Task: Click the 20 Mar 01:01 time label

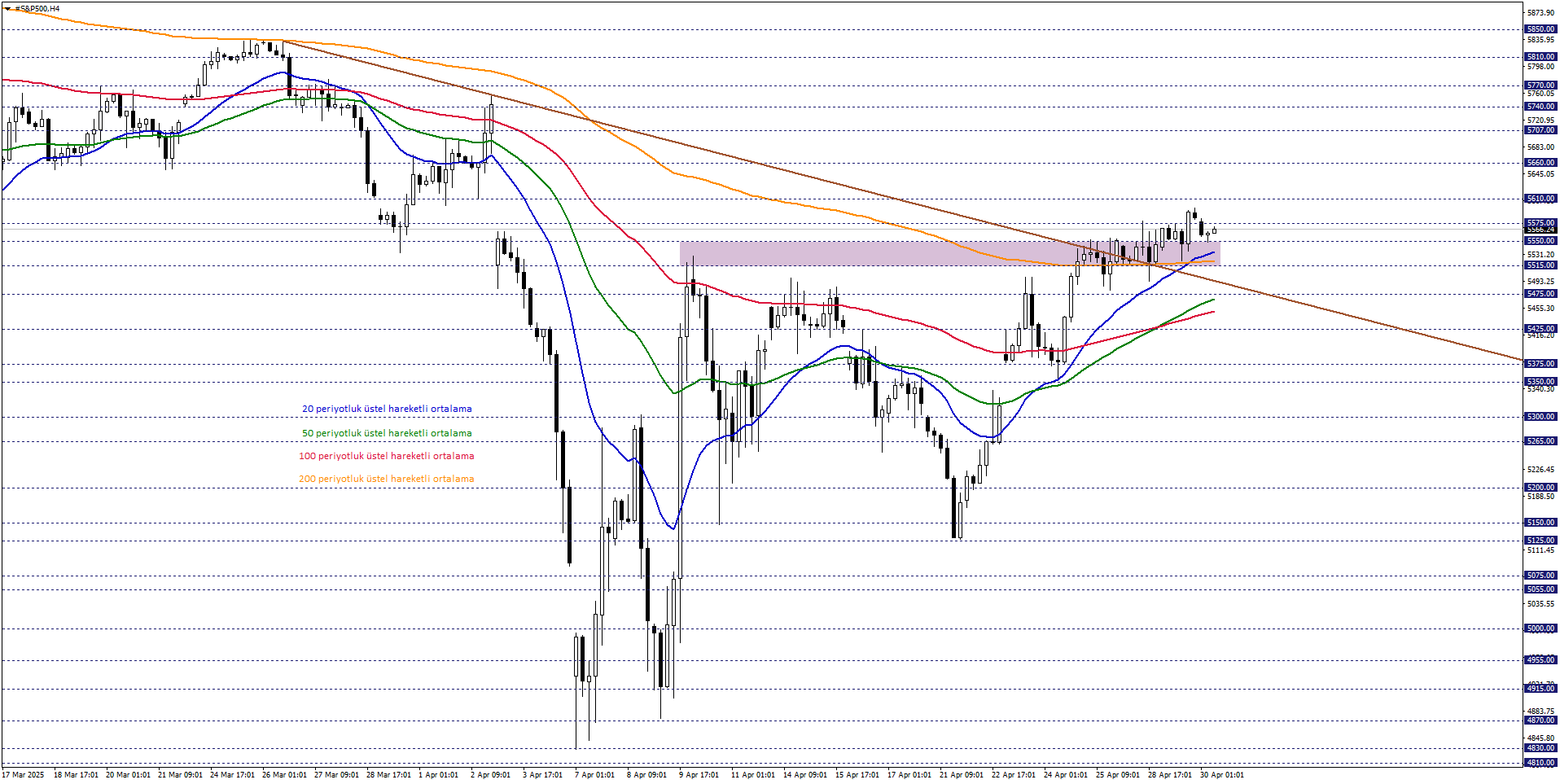Action: click(128, 775)
